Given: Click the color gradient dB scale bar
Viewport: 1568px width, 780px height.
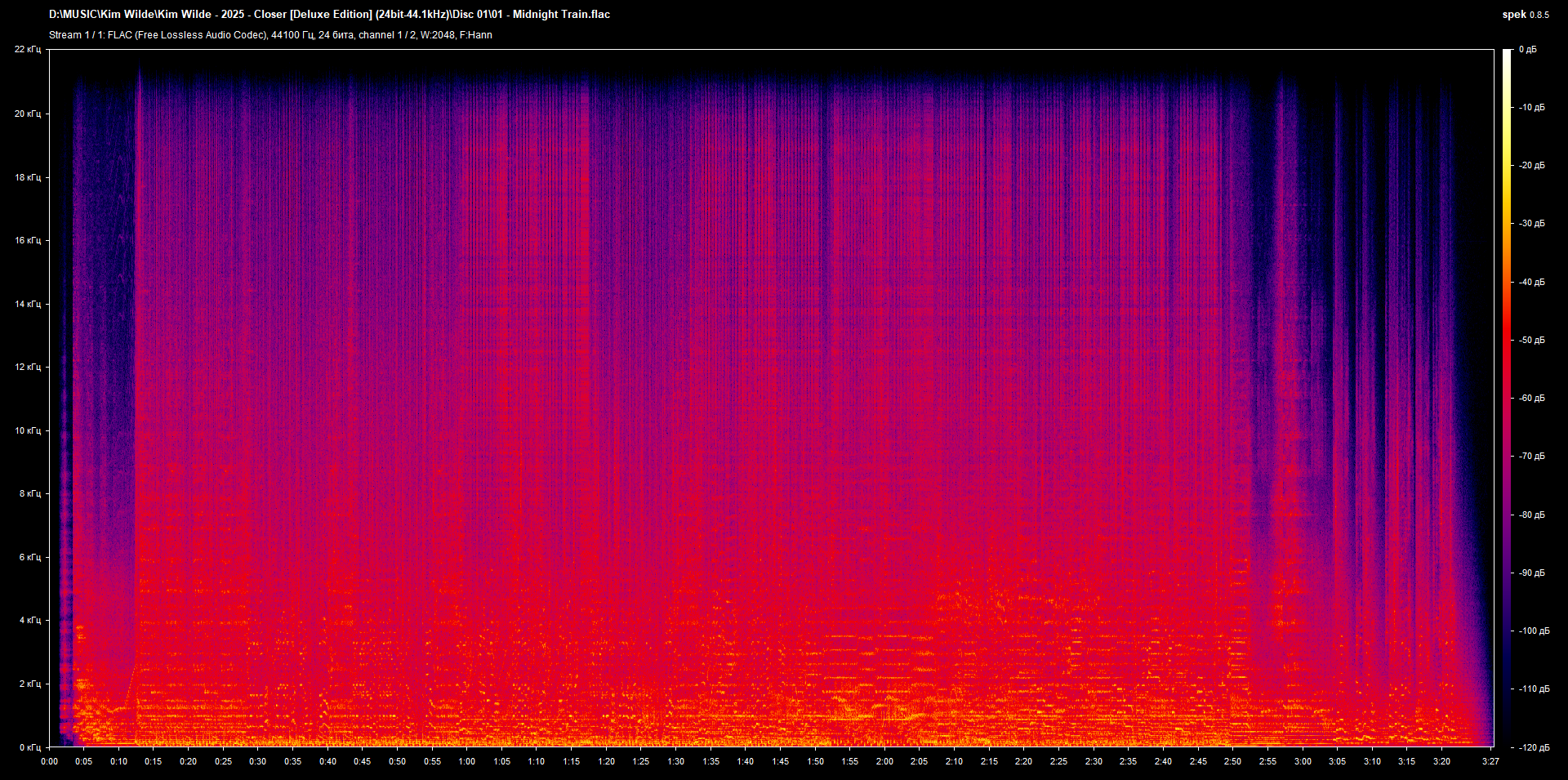Looking at the screenshot, I should [1507, 398].
